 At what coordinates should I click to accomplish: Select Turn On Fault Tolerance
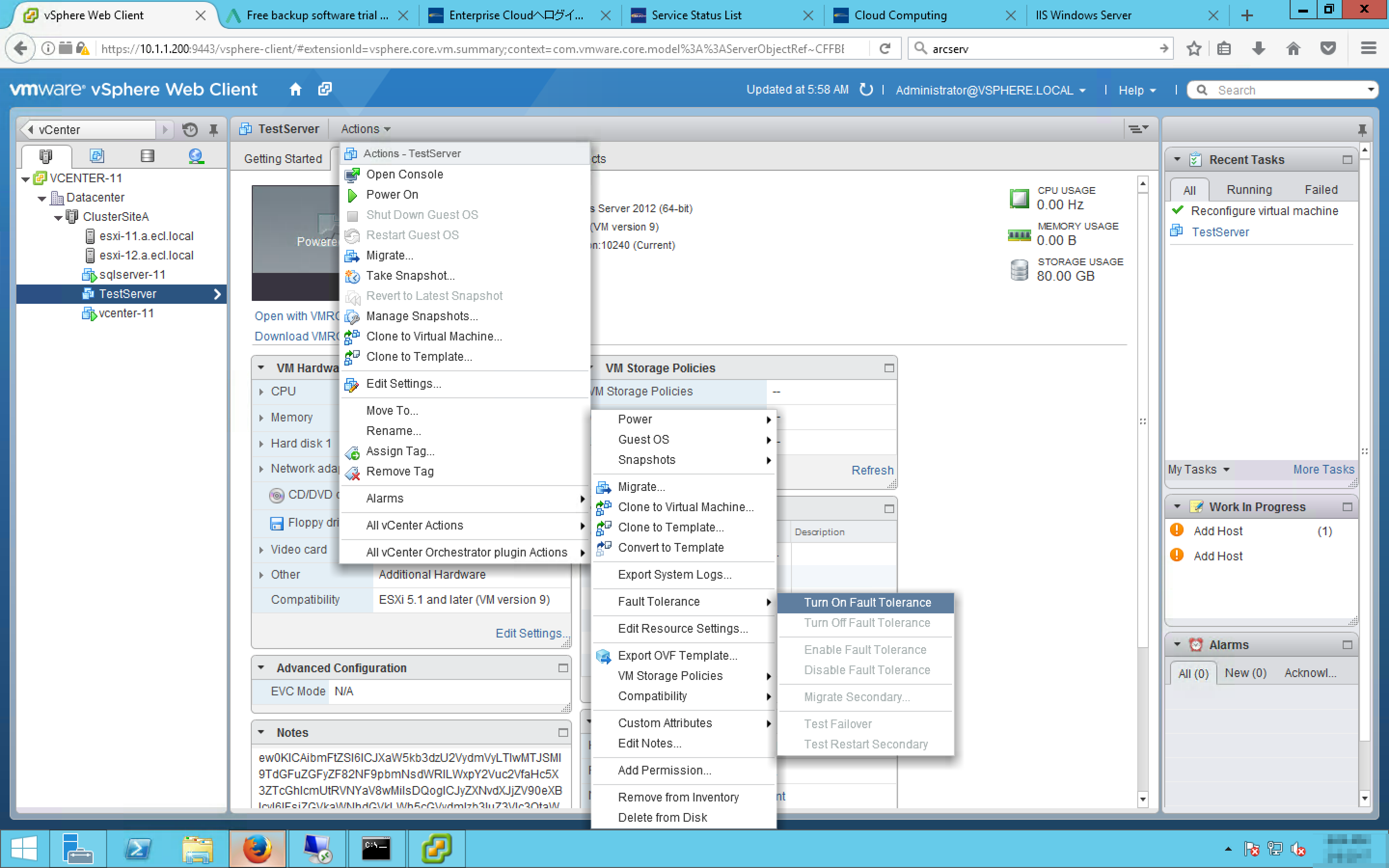click(x=867, y=602)
